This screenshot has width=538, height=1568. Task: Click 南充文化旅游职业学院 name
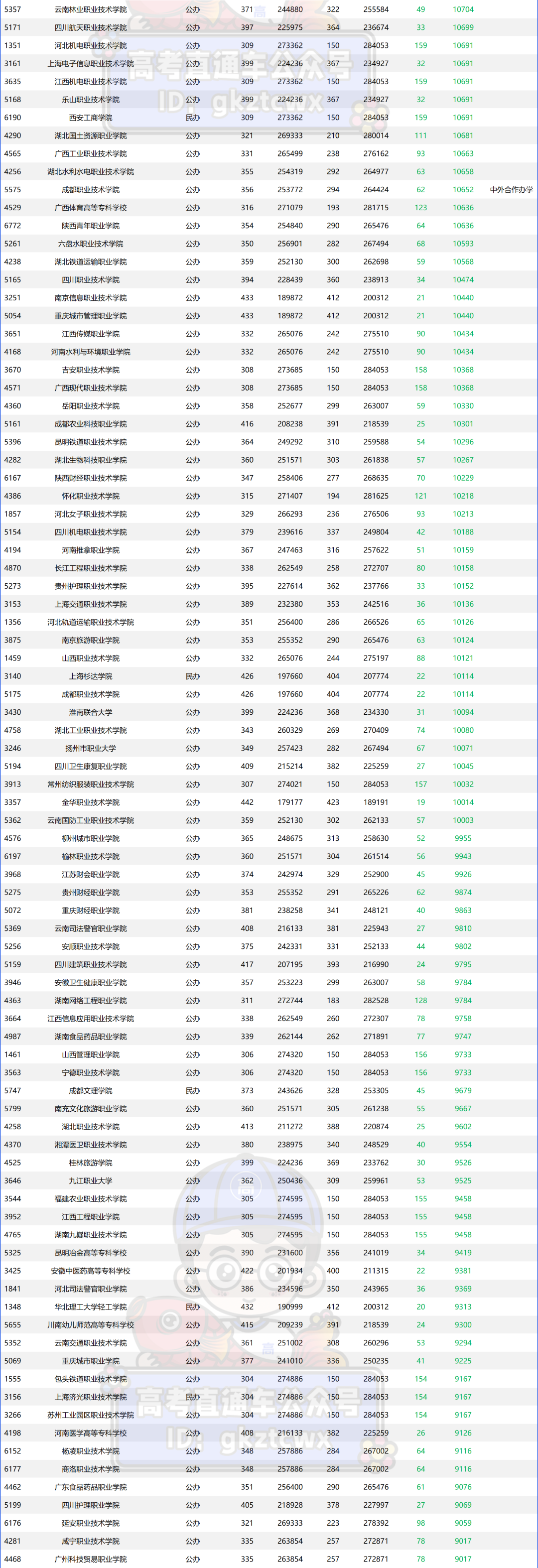click(91, 1109)
